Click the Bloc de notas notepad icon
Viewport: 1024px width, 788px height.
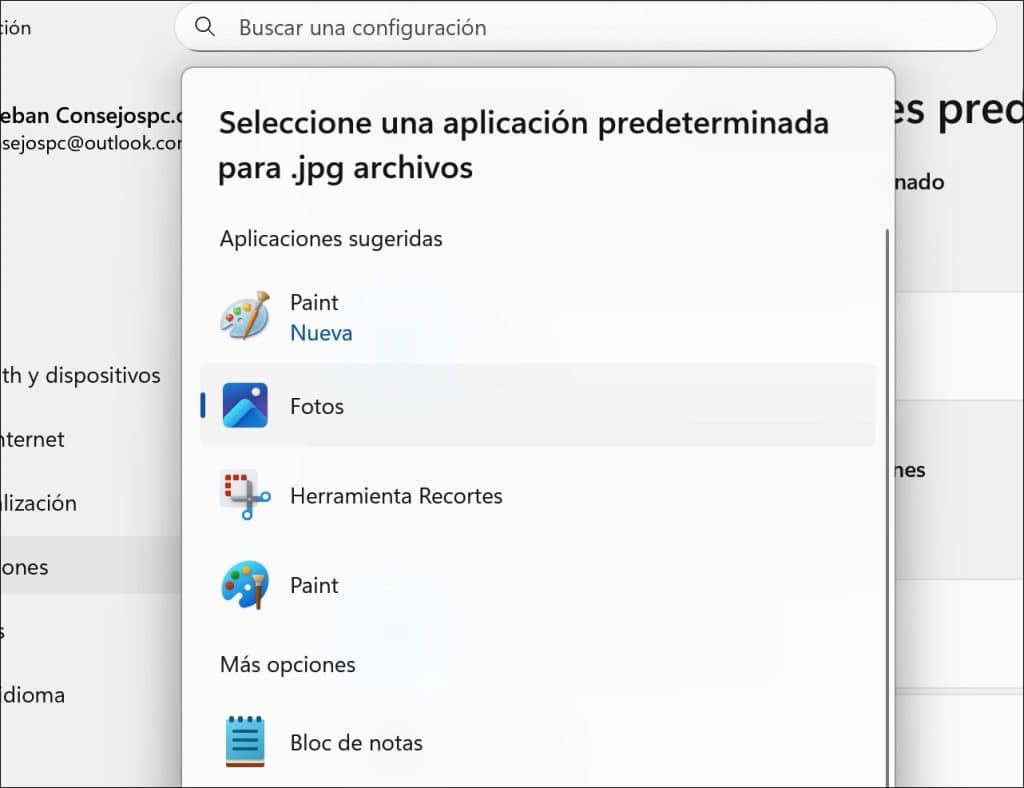coord(245,742)
